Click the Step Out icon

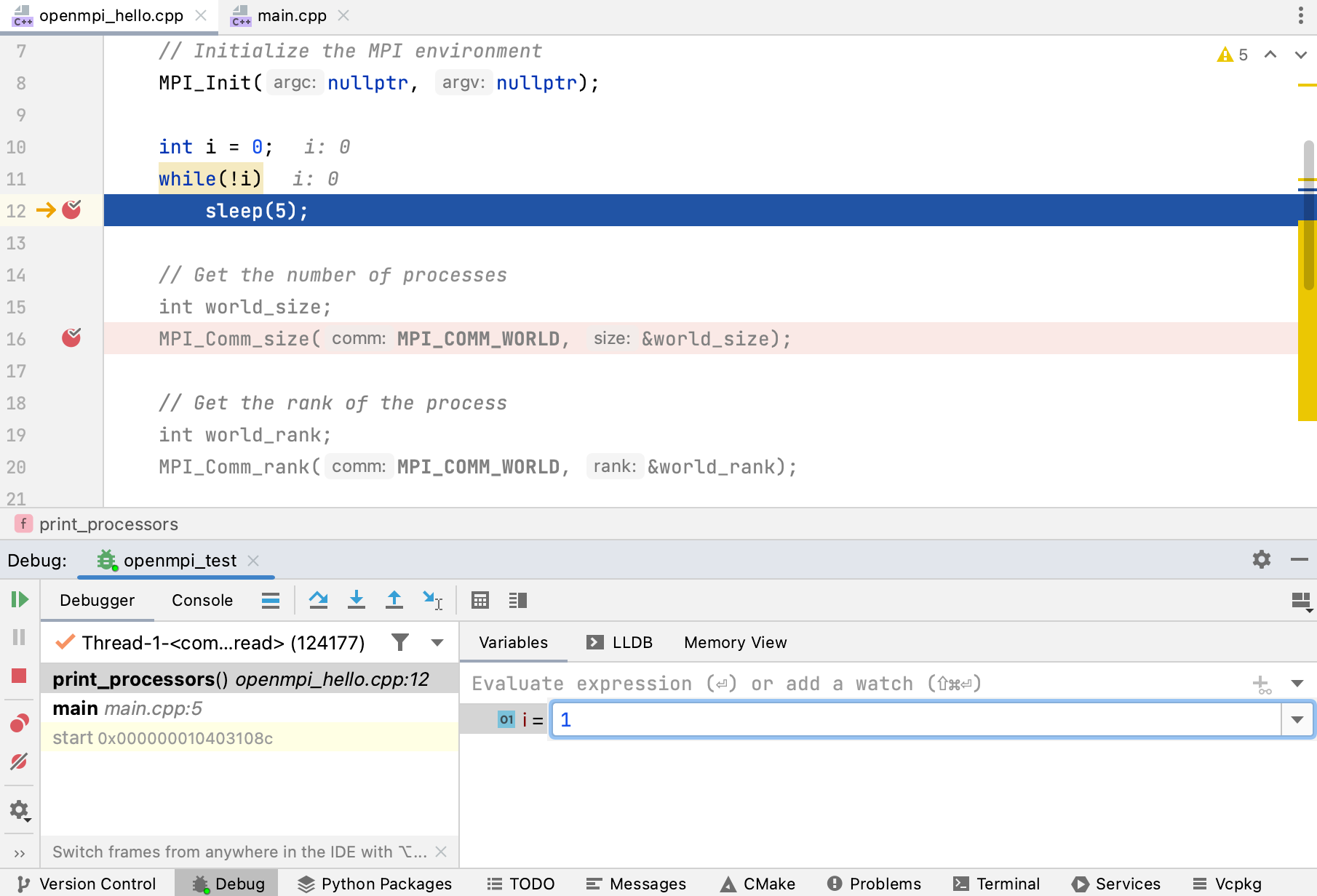click(x=394, y=600)
